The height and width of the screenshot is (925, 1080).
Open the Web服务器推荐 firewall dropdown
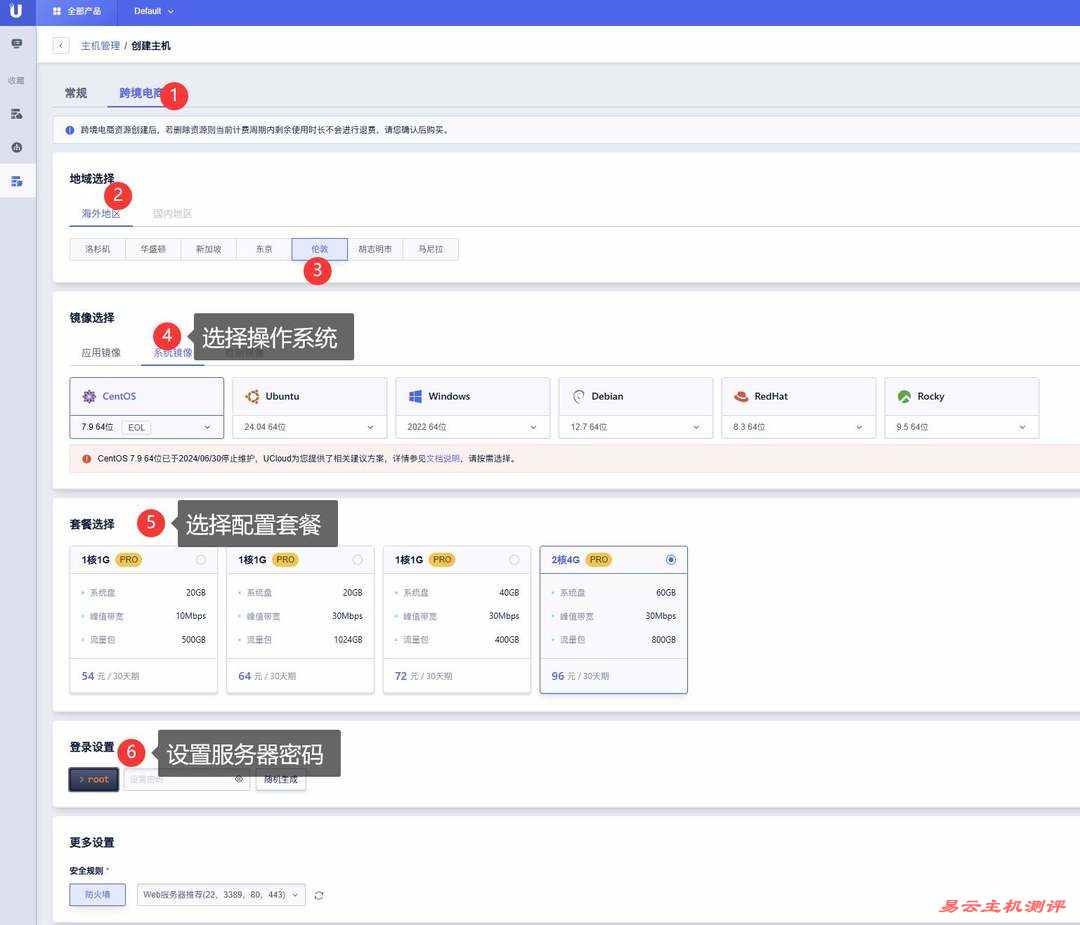tap(221, 895)
